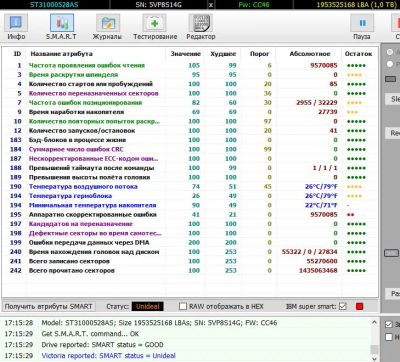Select row Дефектные секторы во время самотес...

(190, 233)
